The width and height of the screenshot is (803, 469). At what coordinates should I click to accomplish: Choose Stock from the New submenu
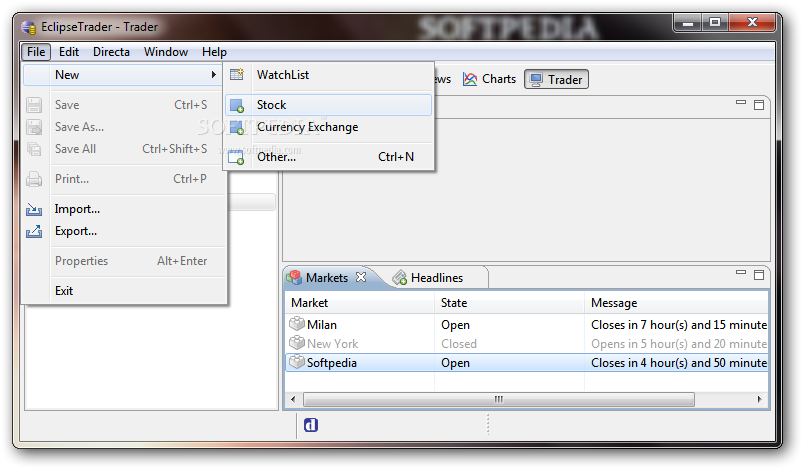point(329,105)
